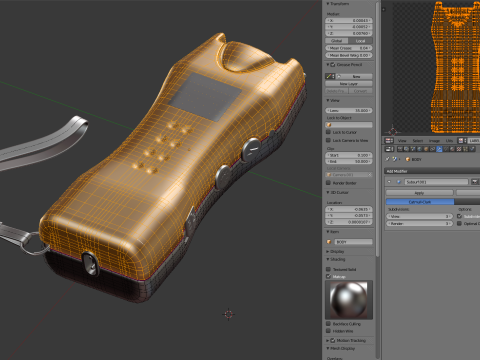Collapse the Subsurf modifier with arrow

click(x=389, y=182)
